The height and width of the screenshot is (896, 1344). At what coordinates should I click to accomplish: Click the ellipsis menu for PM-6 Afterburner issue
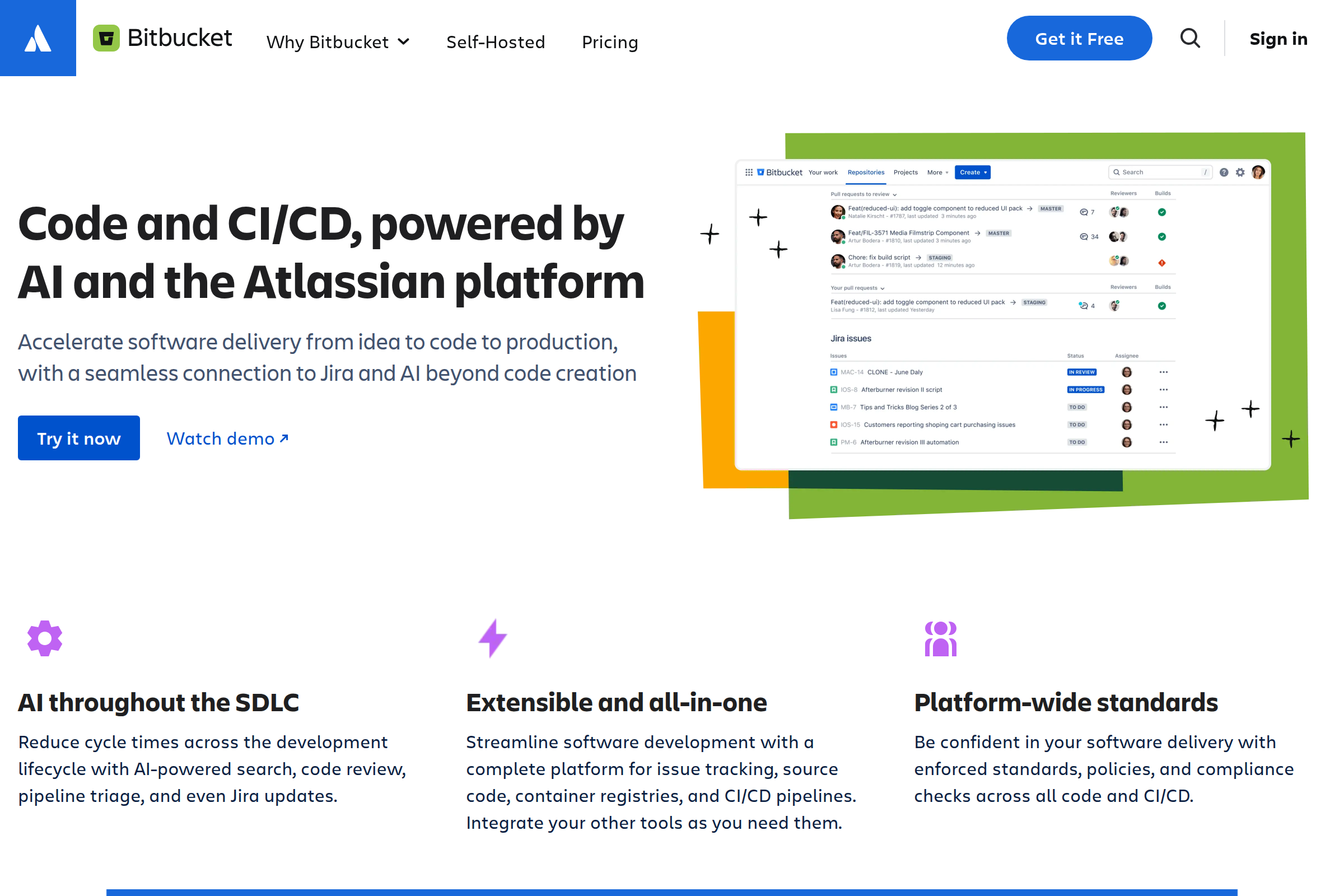point(1164,442)
